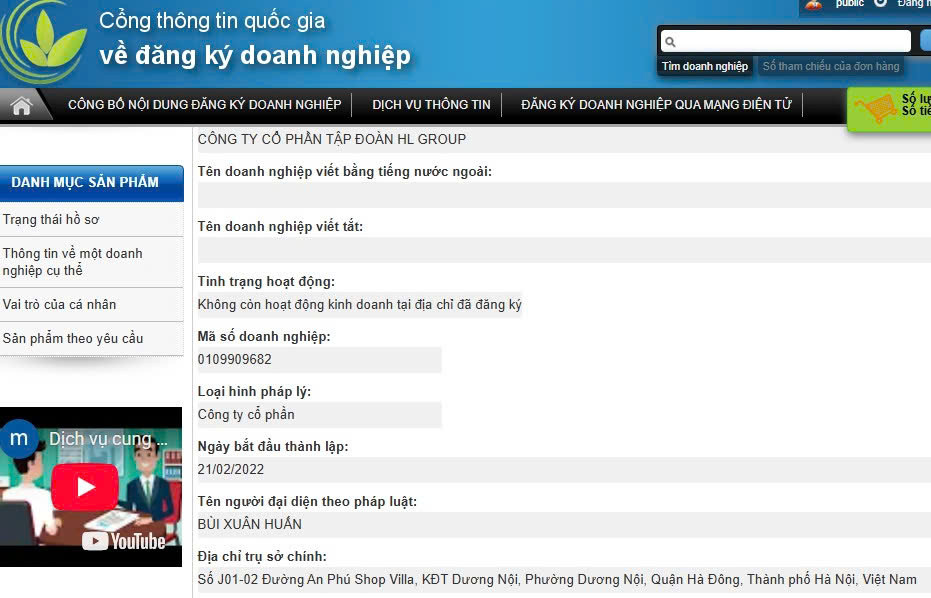This screenshot has height=598, width=931.
Task: Open Sản phẩm theo yêu cầu link
Action: [73, 338]
